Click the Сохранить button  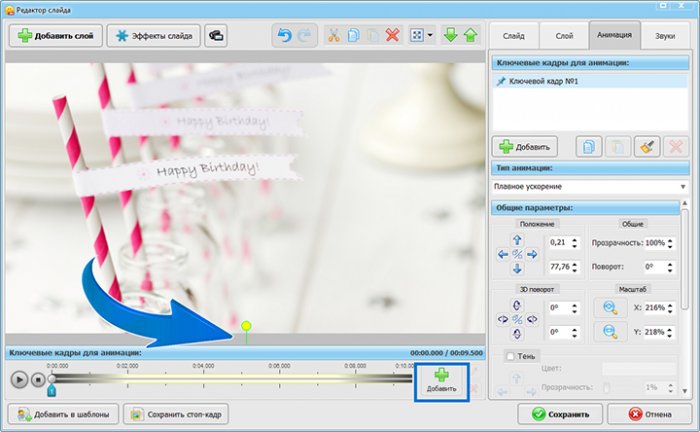pyautogui.click(x=559, y=413)
